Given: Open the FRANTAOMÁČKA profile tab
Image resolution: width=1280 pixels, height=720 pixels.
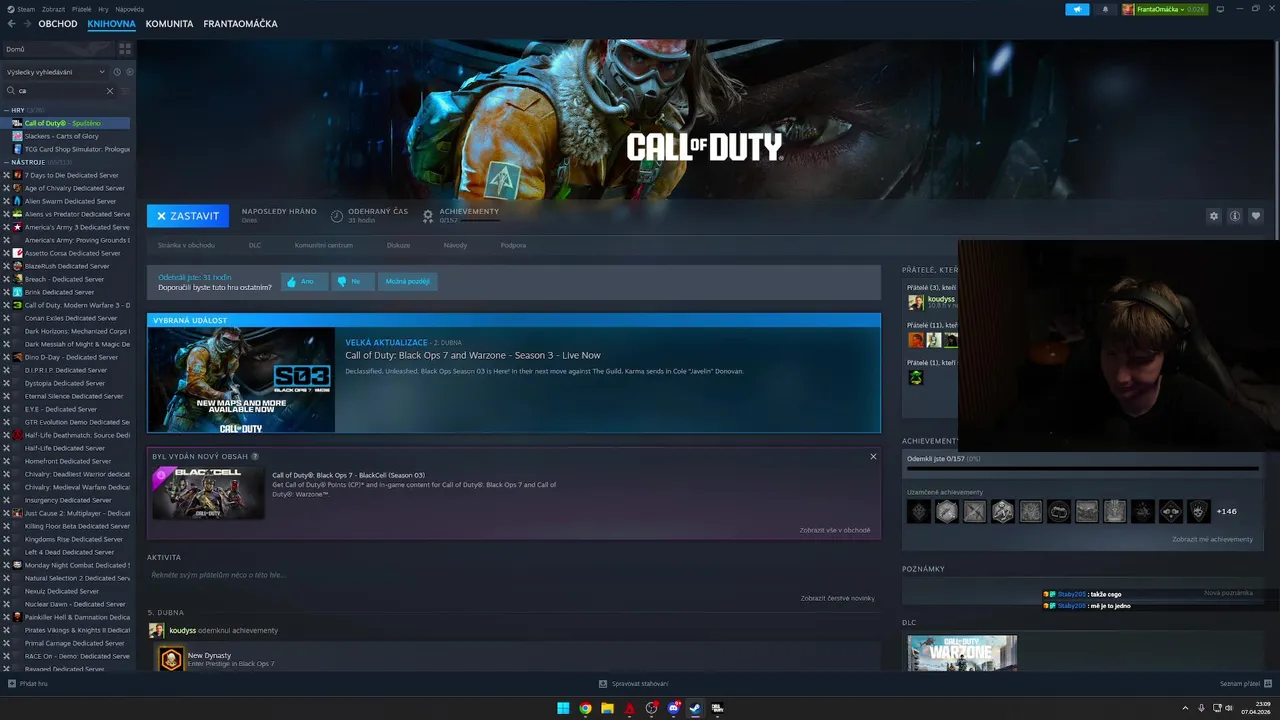Looking at the screenshot, I should pos(240,24).
